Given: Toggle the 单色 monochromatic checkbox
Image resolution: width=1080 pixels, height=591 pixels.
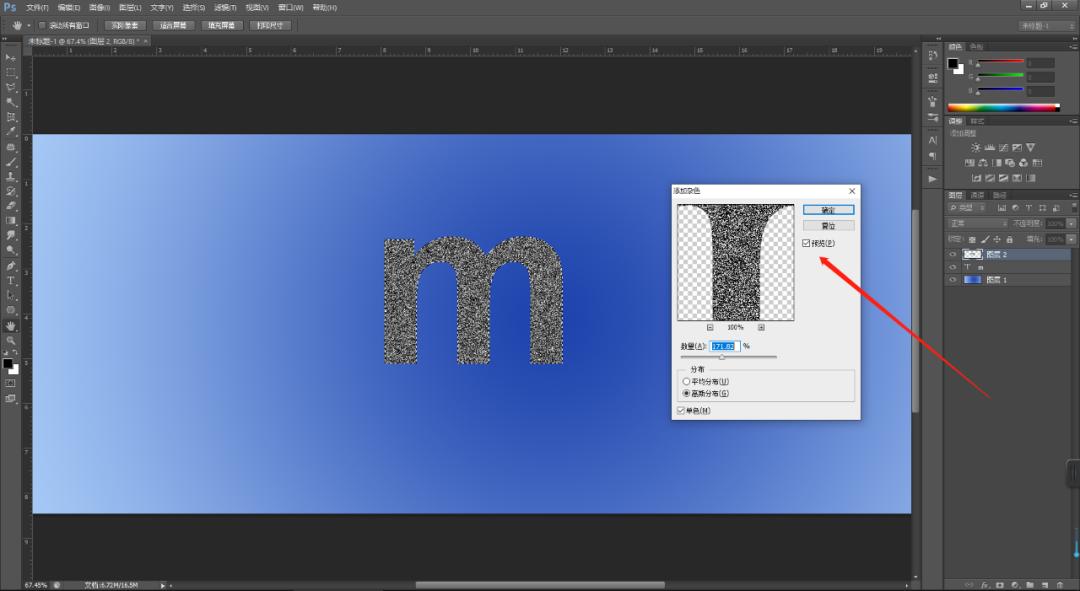Looking at the screenshot, I should click(x=682, y=410).
